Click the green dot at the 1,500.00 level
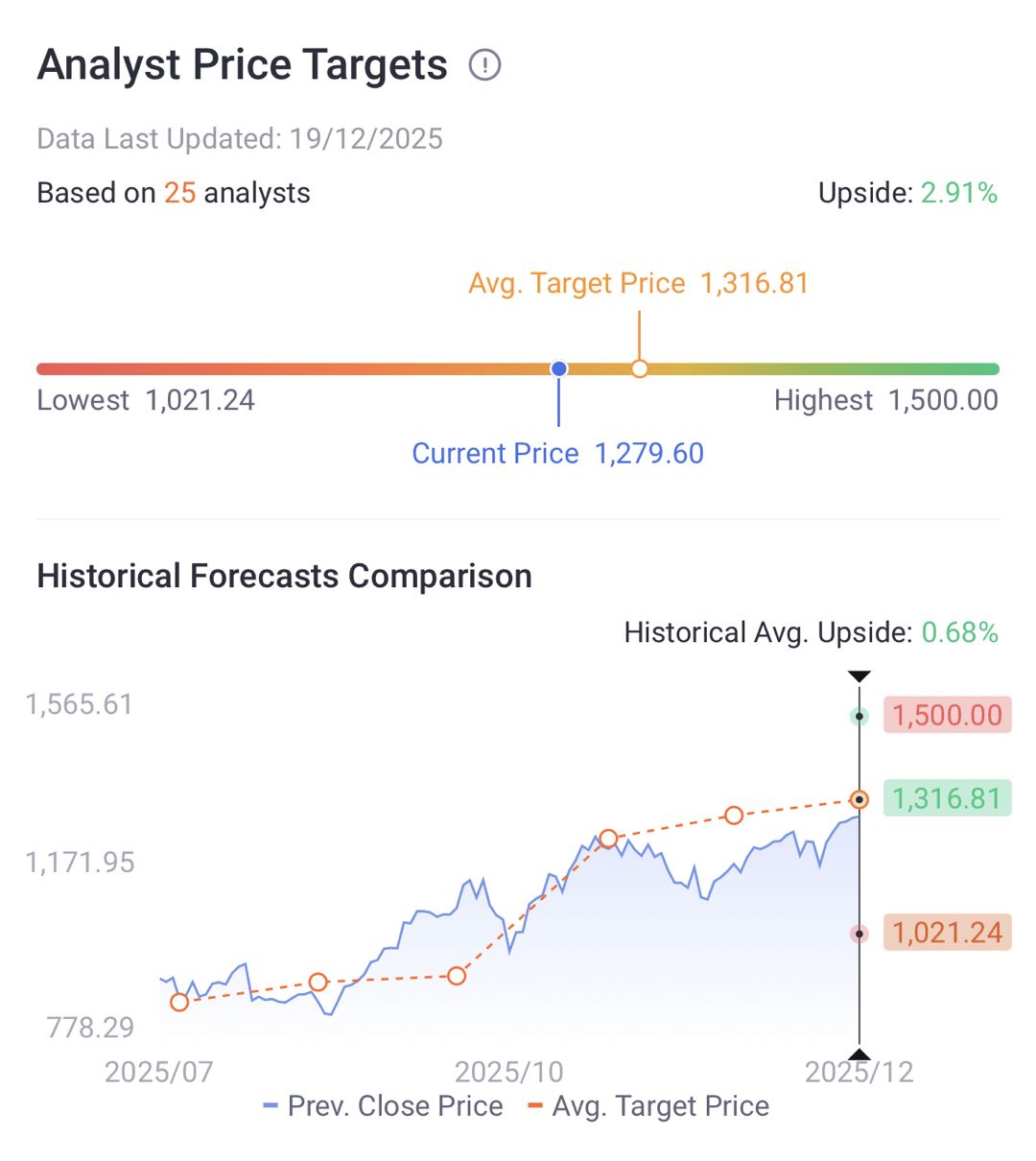 point(859,716)
